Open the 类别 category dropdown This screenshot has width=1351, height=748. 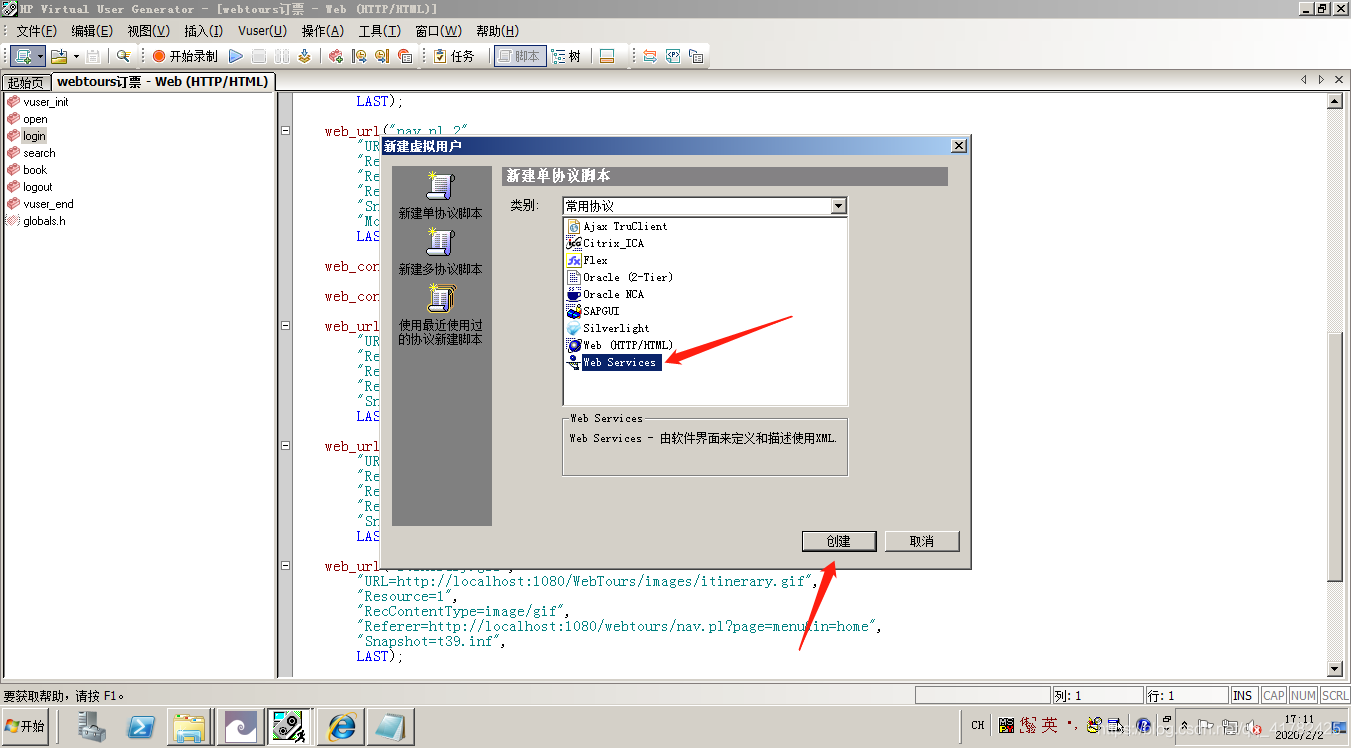[x=839, y=206]
